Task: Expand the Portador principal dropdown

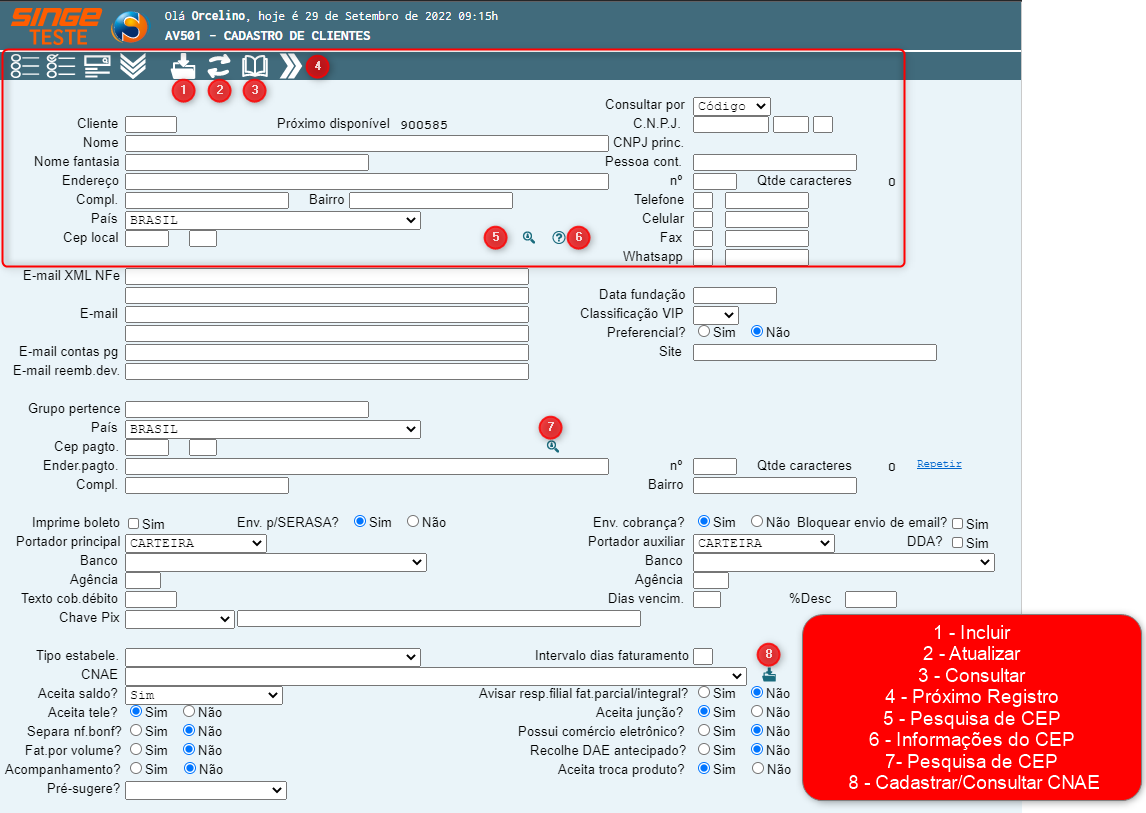Action: (196, 543)
